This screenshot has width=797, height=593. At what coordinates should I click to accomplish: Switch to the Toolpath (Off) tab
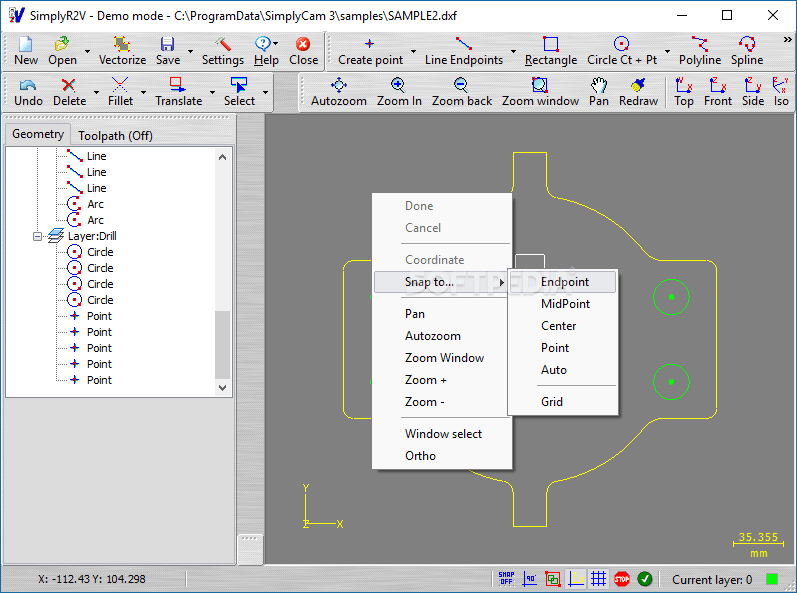[115, 135]
